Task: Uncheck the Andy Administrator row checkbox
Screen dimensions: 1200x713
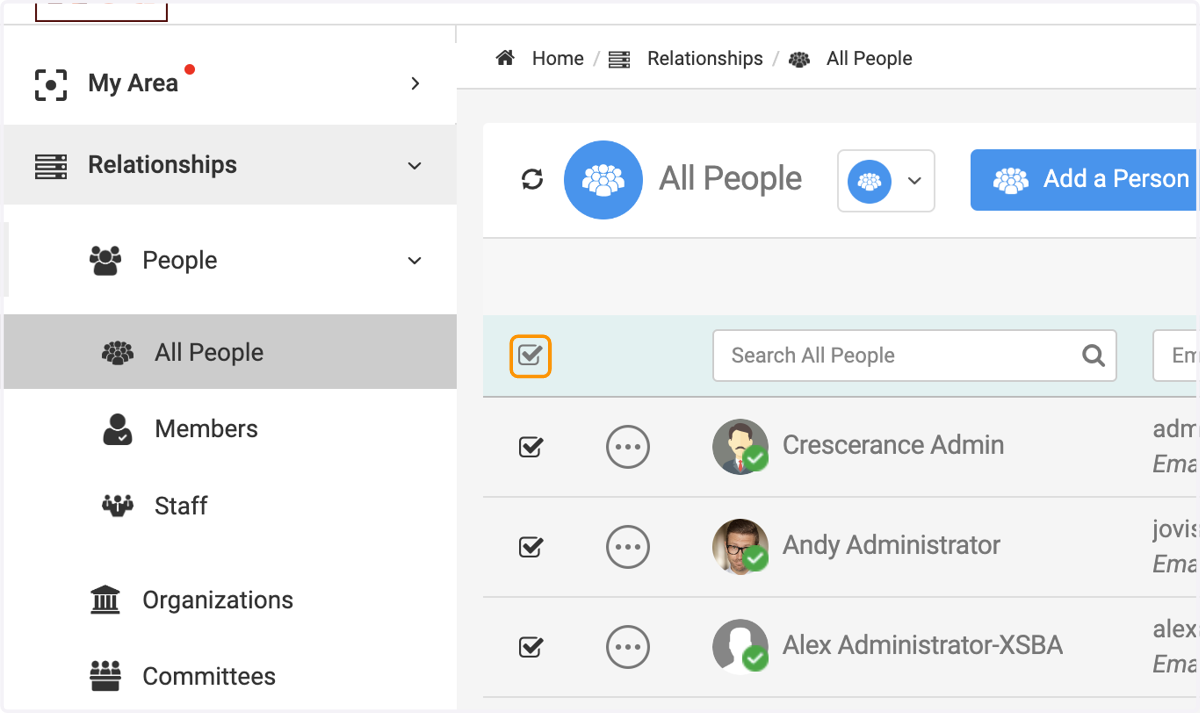Action: click(531, 547)
